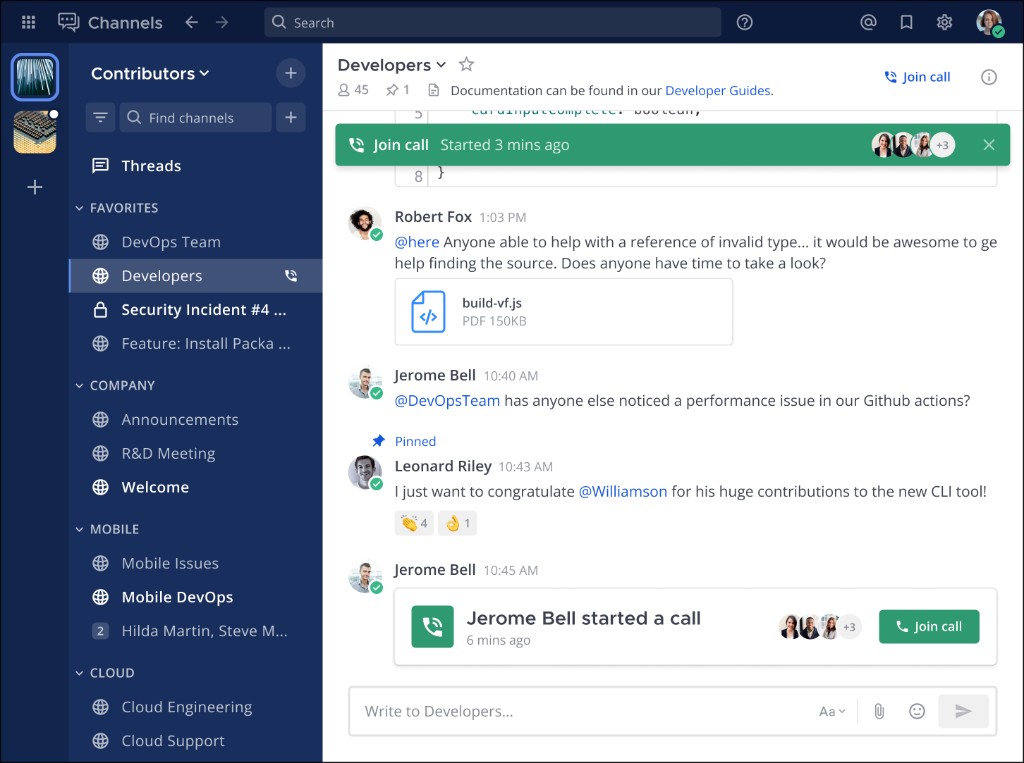Viewport: 1024px width, 763px height.
Task: View the 1 pinned post
Action: 398,90
